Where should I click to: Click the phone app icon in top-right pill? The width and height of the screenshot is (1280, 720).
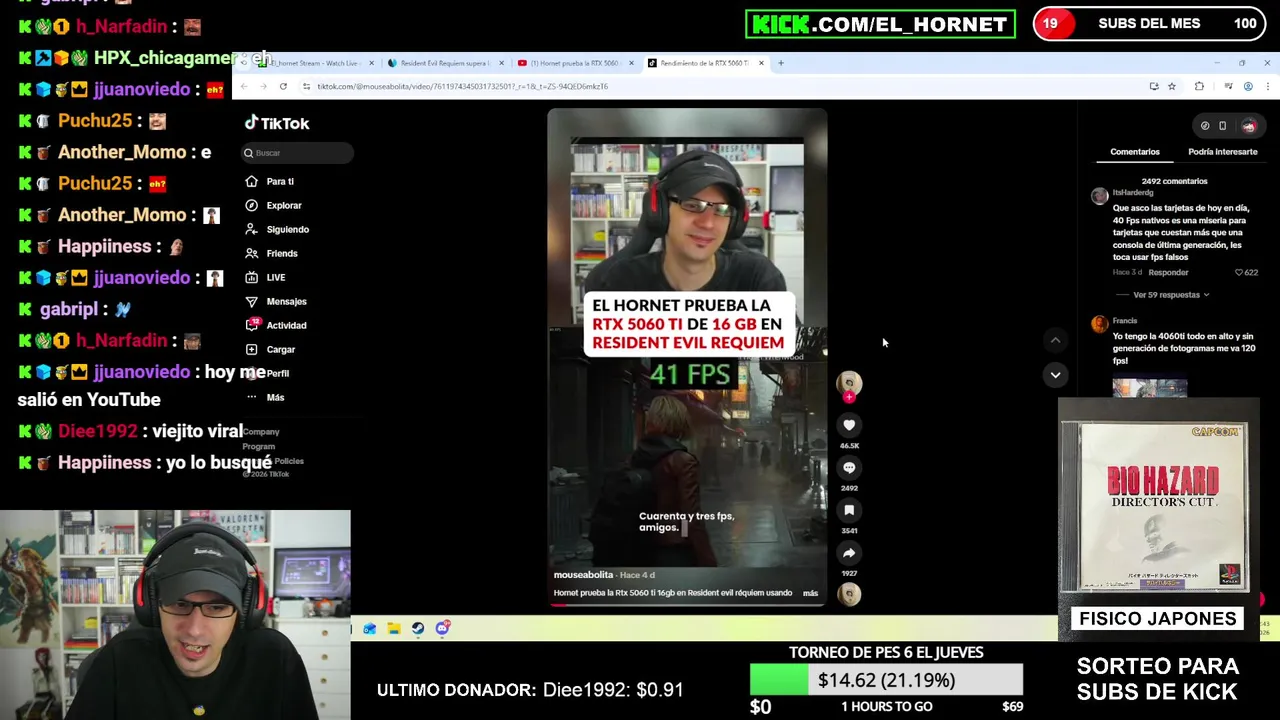pyautogui.click(x=1222, y=126)
